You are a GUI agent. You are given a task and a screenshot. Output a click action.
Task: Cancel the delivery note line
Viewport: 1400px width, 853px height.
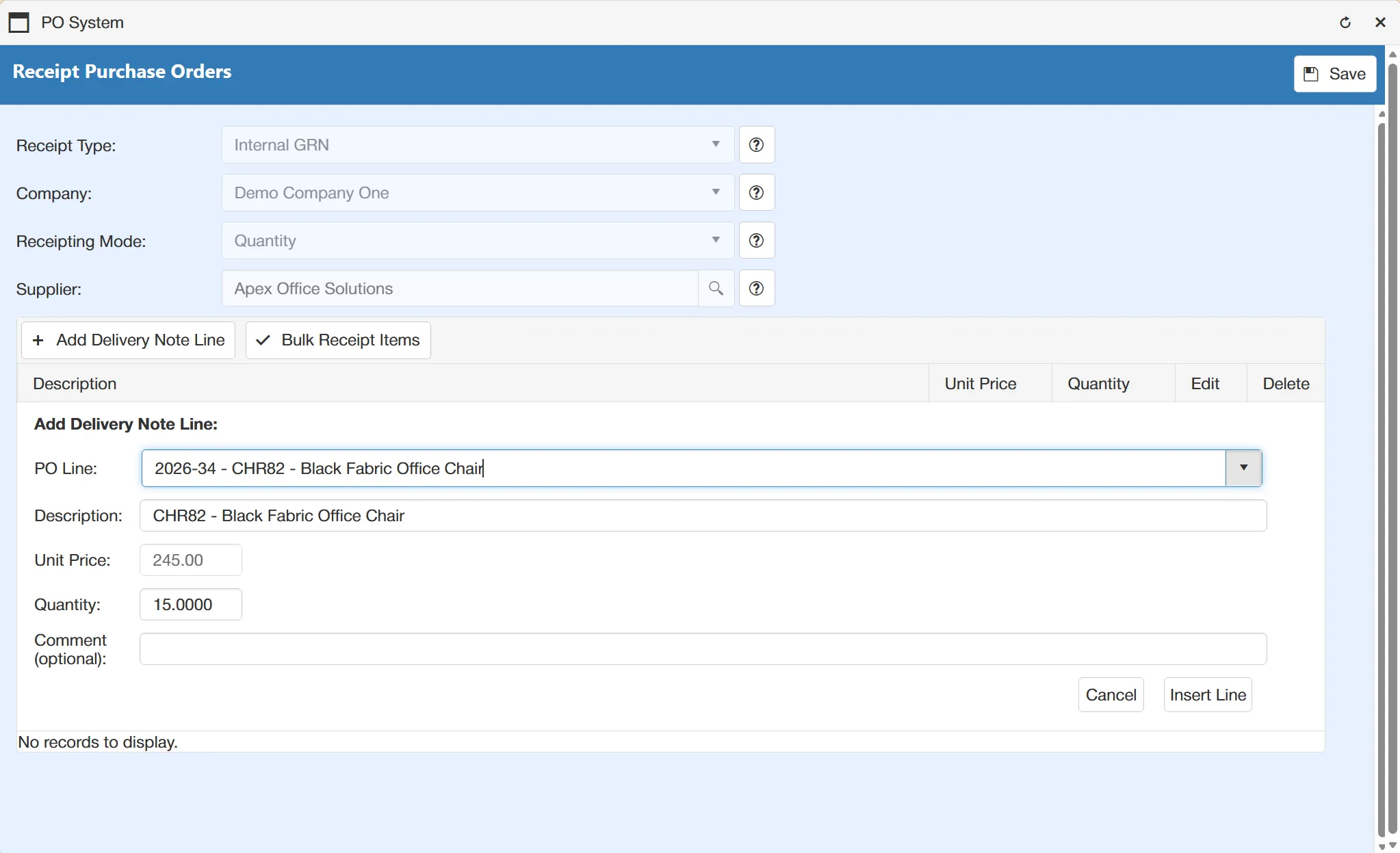[x=1111, y=695]
